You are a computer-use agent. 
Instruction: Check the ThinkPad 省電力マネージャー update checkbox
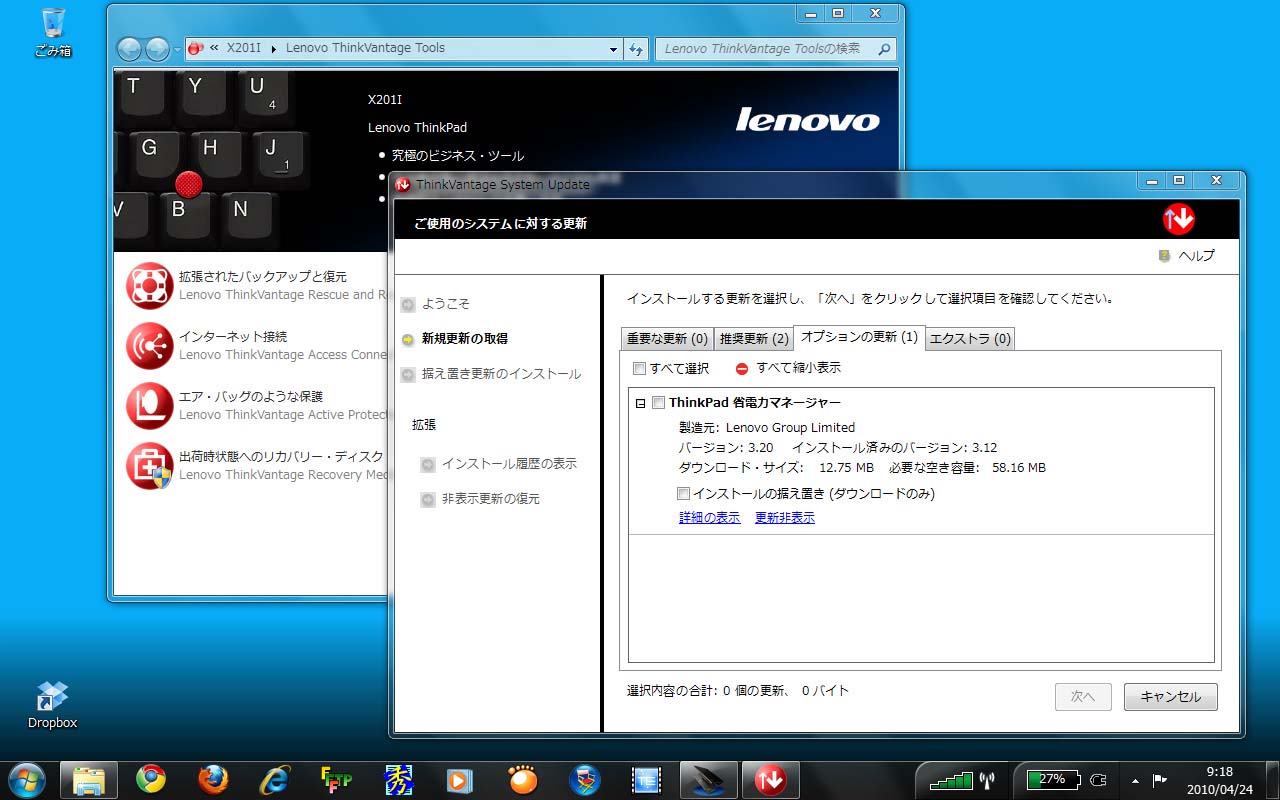click(658, 403)
